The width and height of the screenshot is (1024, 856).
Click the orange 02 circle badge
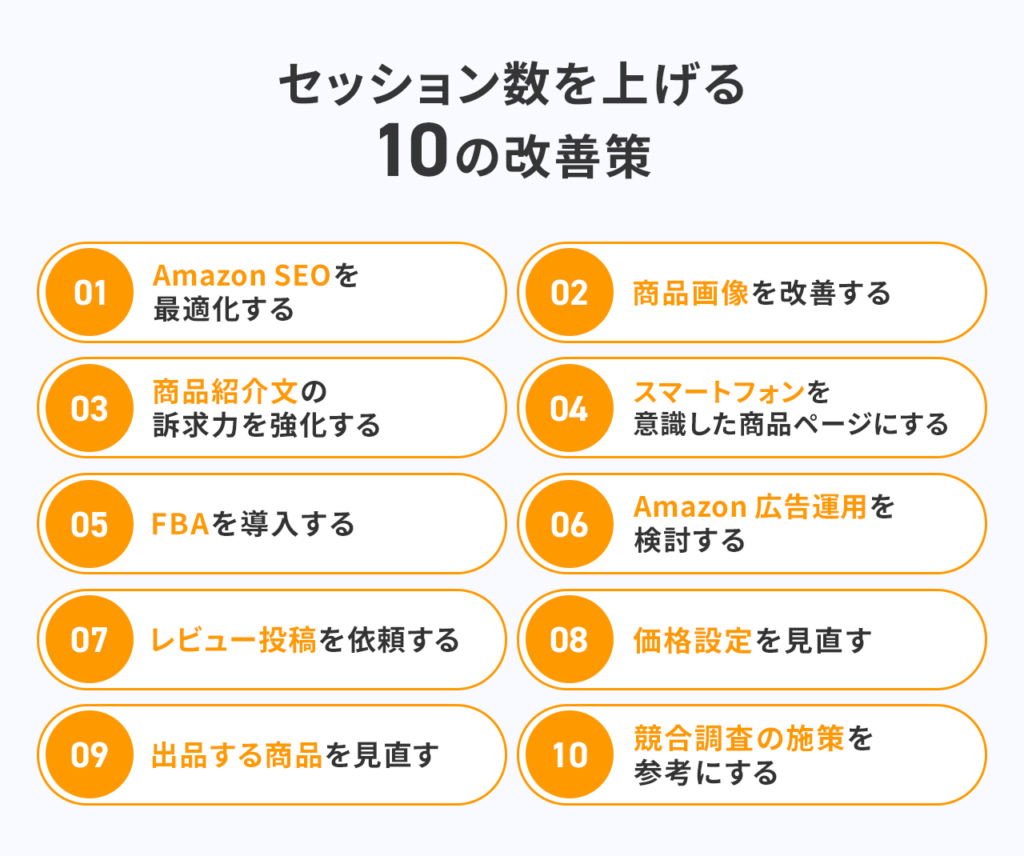[569, 293]
